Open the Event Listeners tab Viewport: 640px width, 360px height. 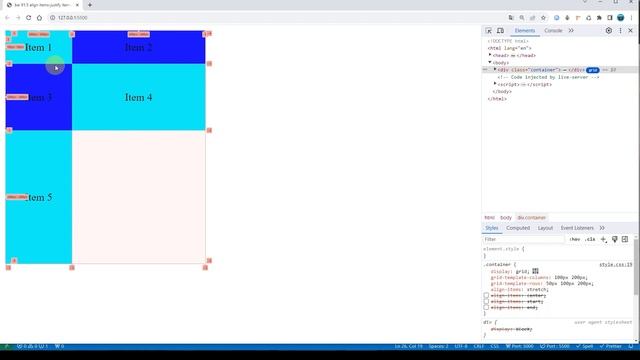pyautogui.click(x=577, y=228)
